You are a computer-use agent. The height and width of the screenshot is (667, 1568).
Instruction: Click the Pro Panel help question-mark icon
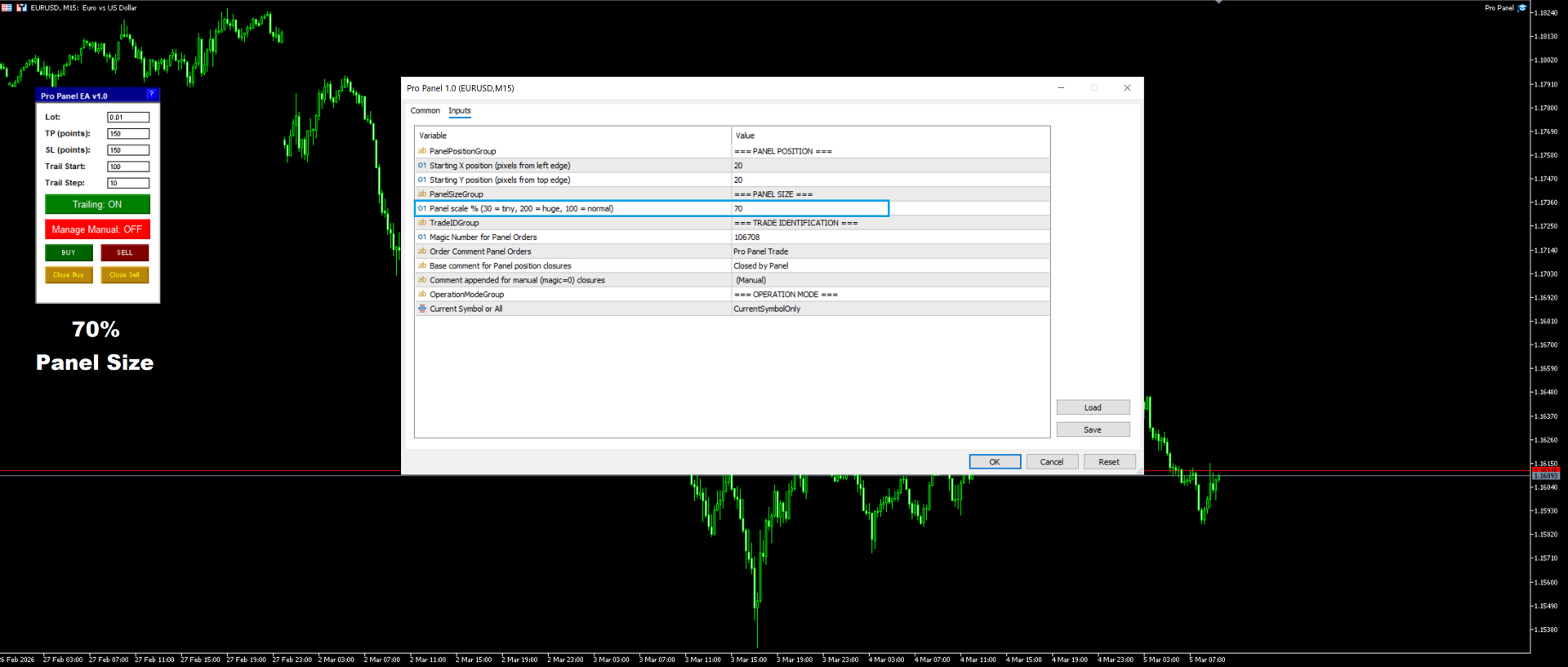[x=151, y=95]
